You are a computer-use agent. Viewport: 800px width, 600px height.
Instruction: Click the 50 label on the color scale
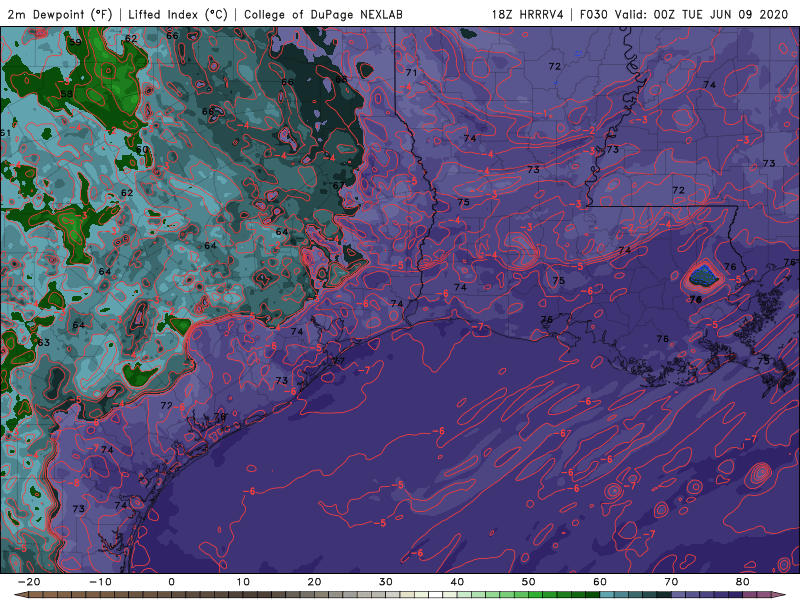(x=529, y=582)
